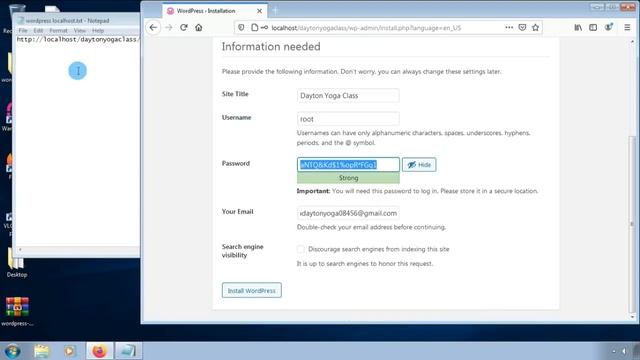Open the Notepad File menu
The height and width of the screenshot is (360, 640).
coord(23,31)
